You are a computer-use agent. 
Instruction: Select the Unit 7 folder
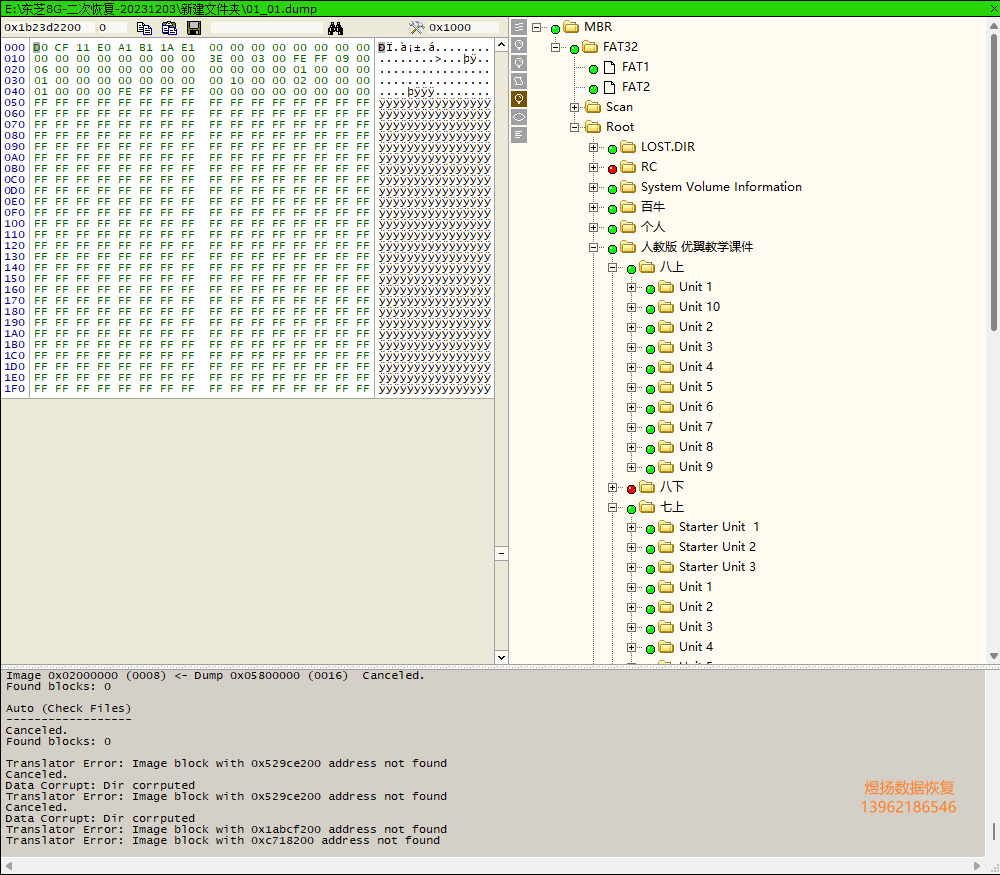click(x=695, y=427)
